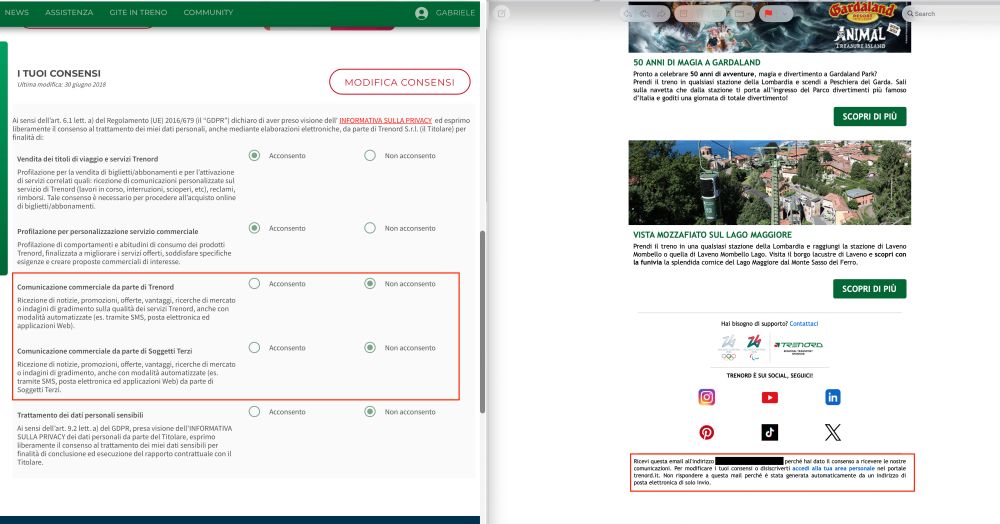Click the Trenord logo in email footer
1000x524 pixels.
point(798,346)
